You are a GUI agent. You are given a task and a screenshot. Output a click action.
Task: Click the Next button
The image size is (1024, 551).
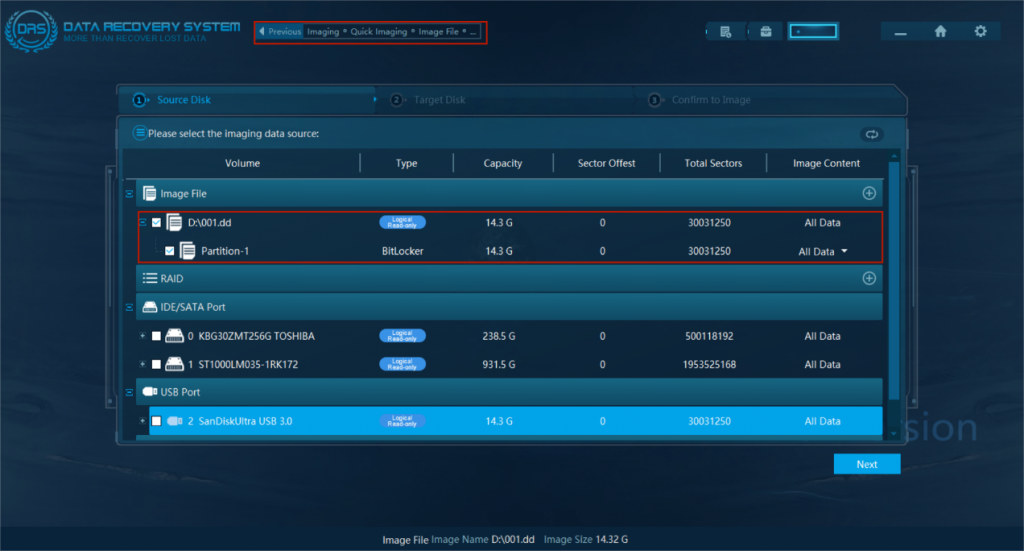tap(866, 464)
